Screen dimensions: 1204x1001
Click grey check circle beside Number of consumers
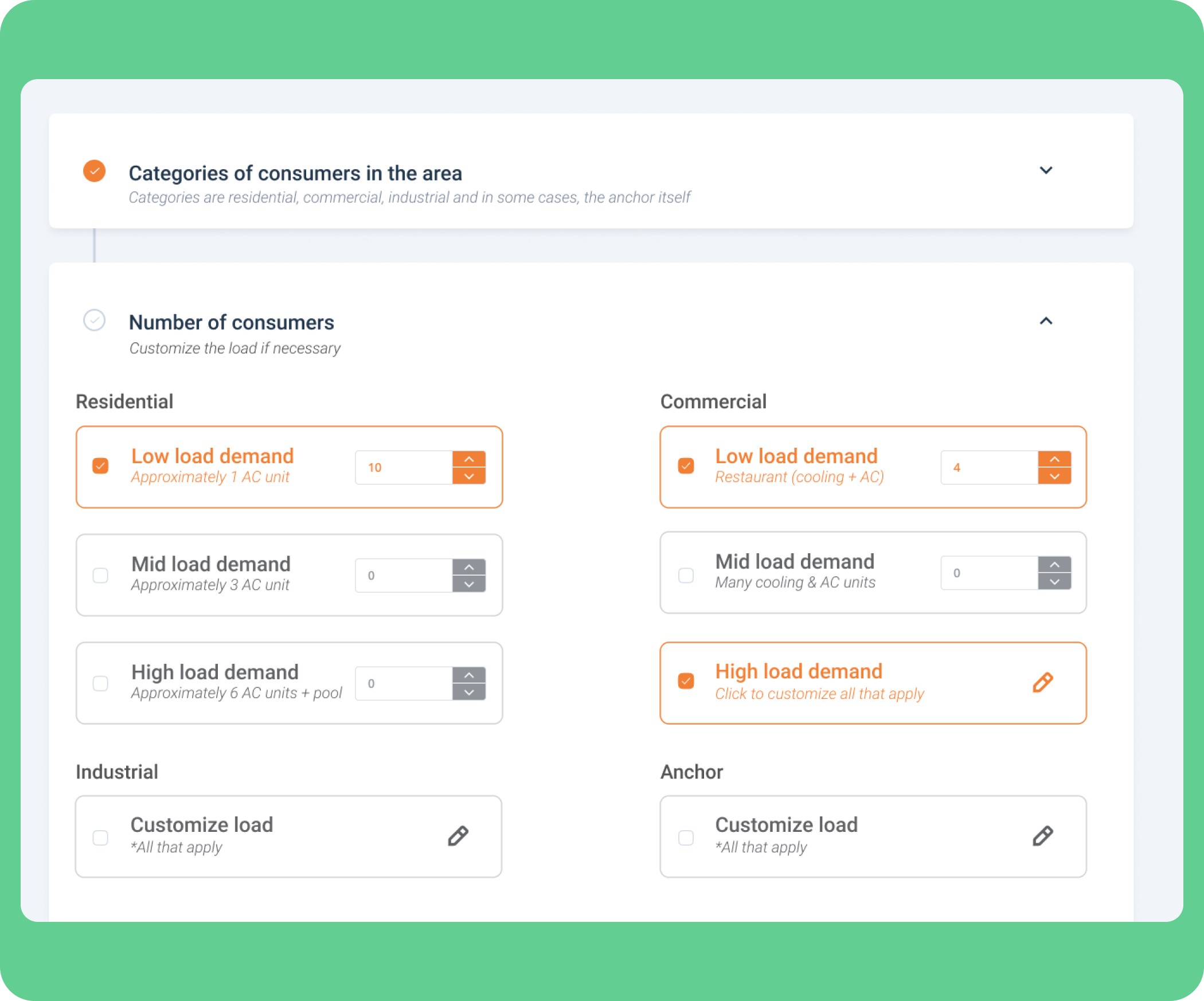[x=95, y=320]
